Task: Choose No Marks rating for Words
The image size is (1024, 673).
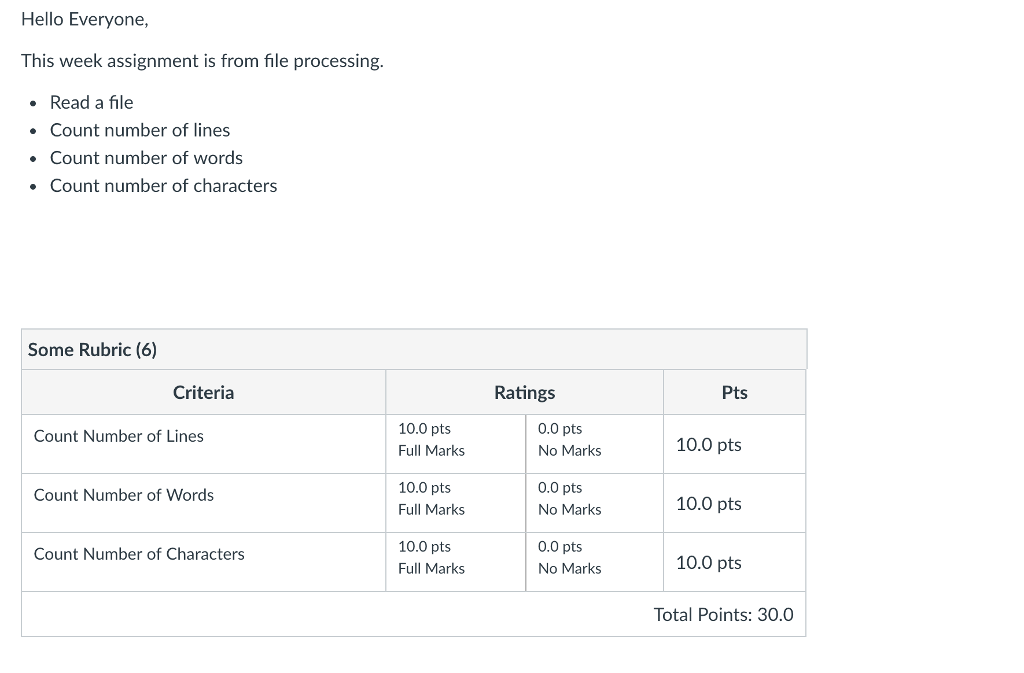Action: coord(594,503)
